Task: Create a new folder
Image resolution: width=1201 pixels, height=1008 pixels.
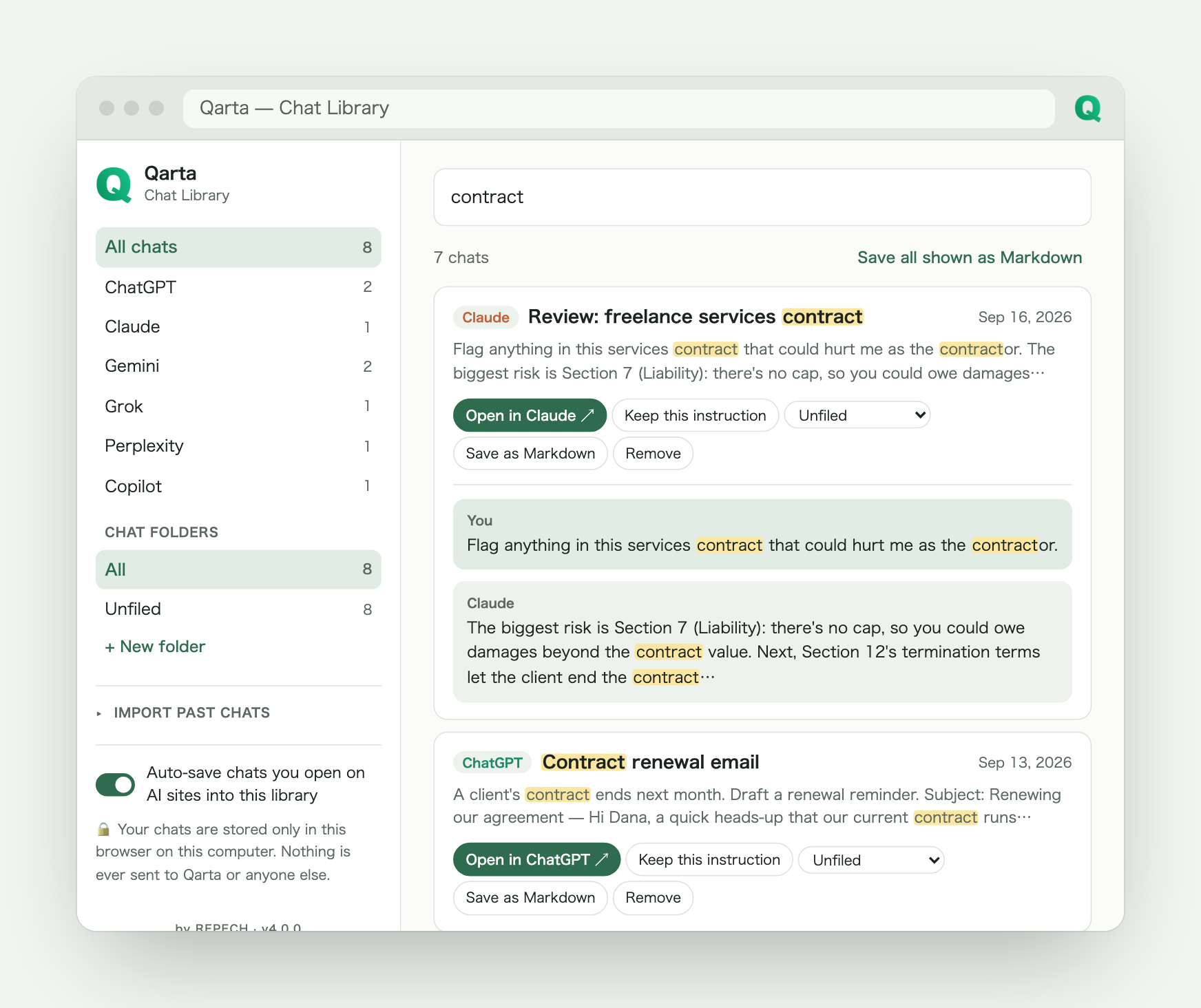Action: tap(155, 647)
